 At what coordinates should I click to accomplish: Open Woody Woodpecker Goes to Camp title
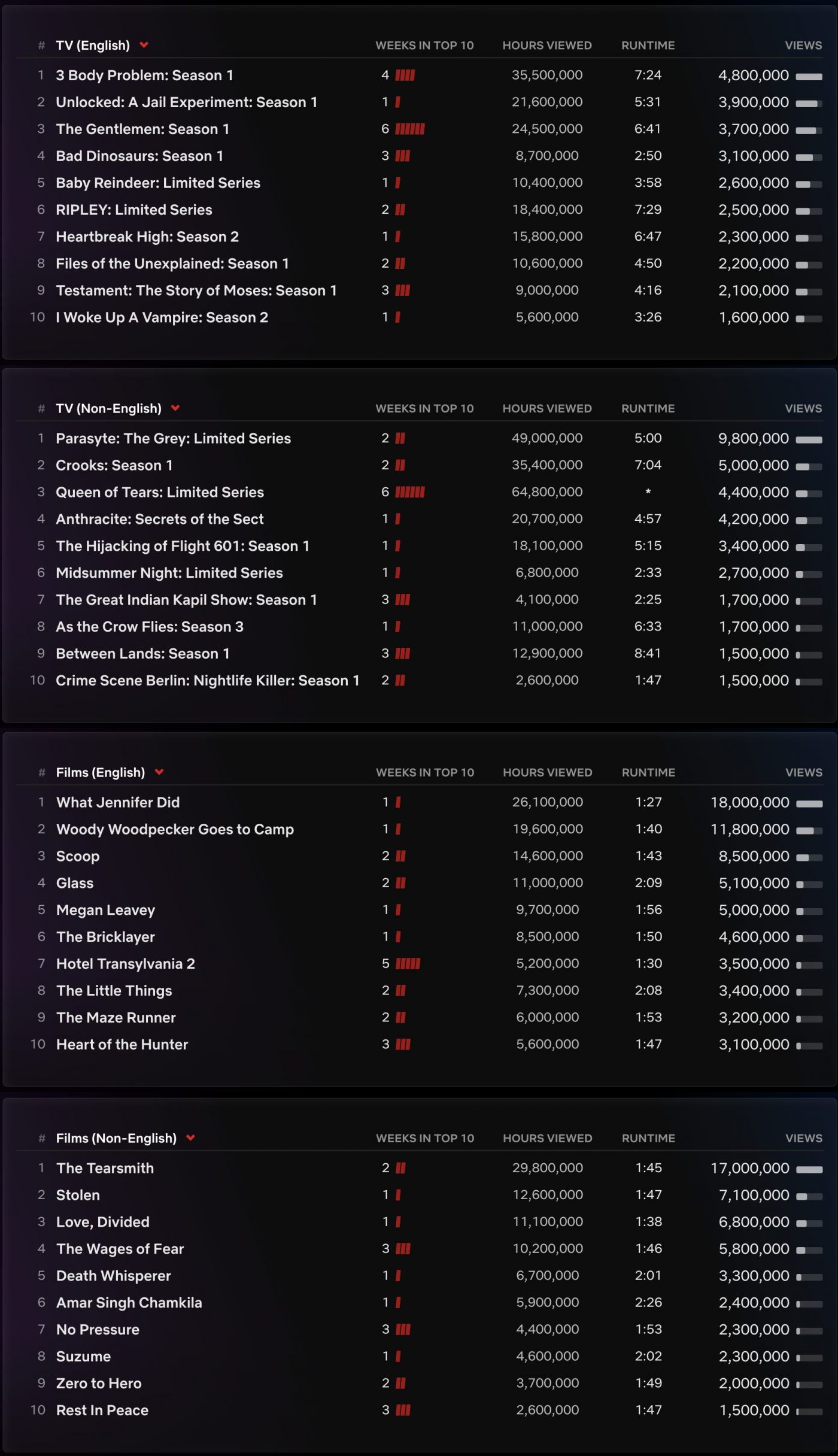[x=175, y=830]
